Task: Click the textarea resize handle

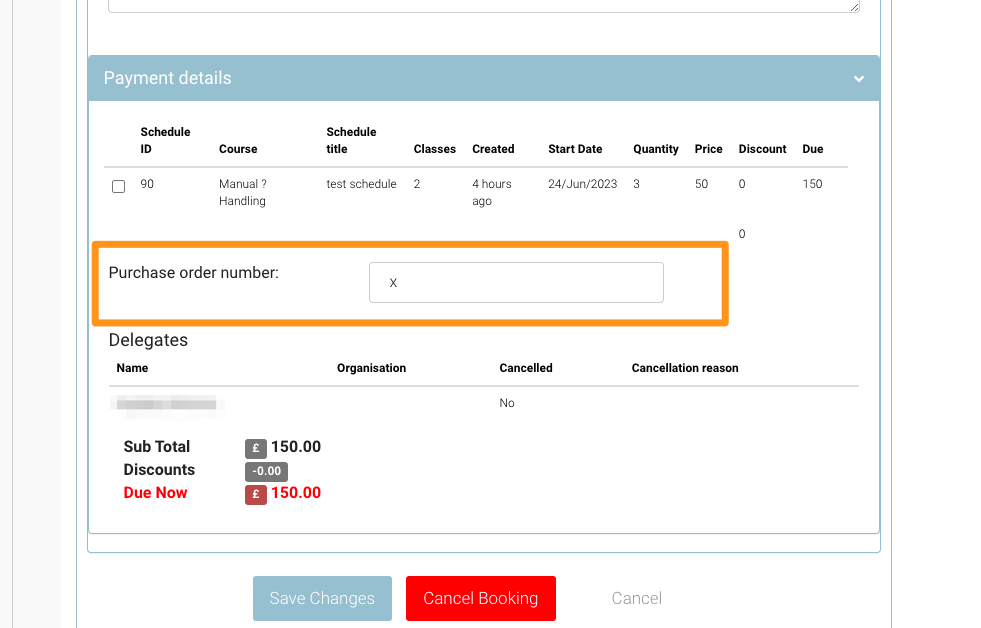Action: (854, 7)
